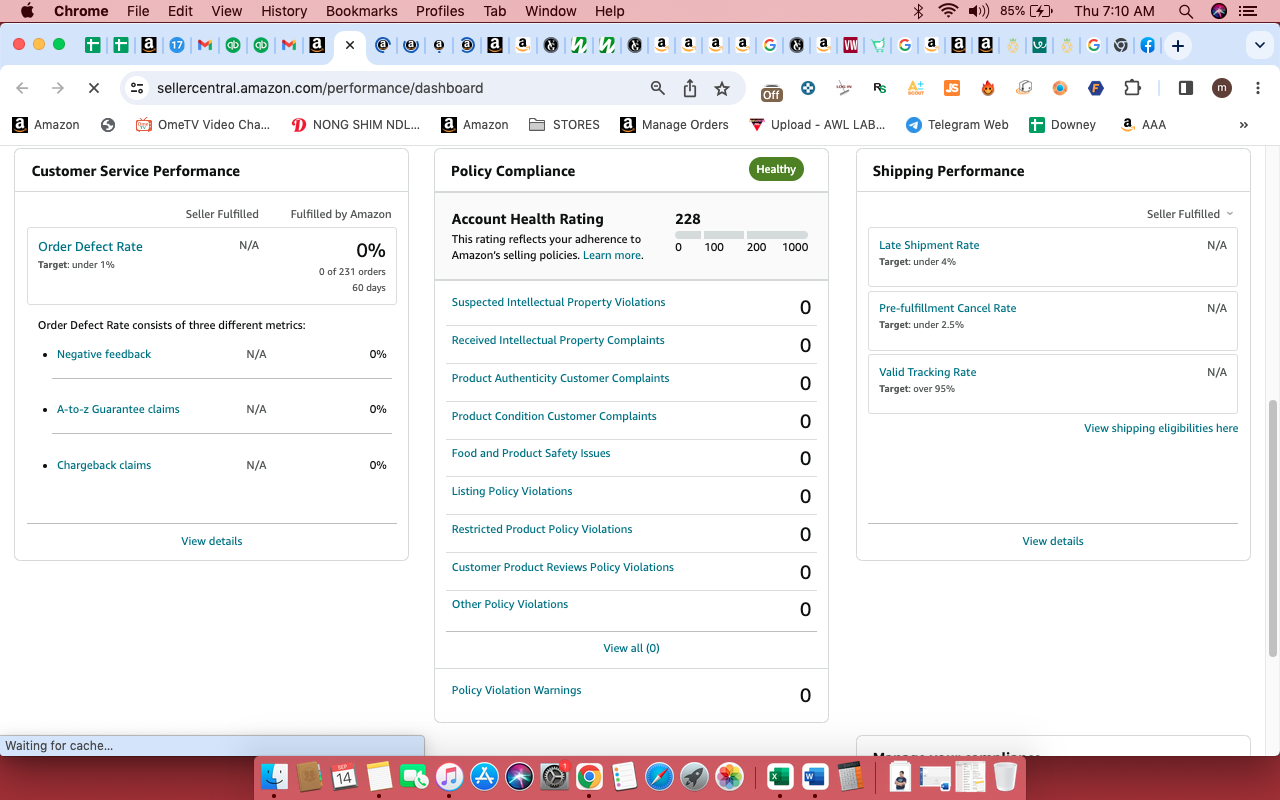Open Launchpad rocket in the dock
The image size is (1280, 800).
[694, 776]
